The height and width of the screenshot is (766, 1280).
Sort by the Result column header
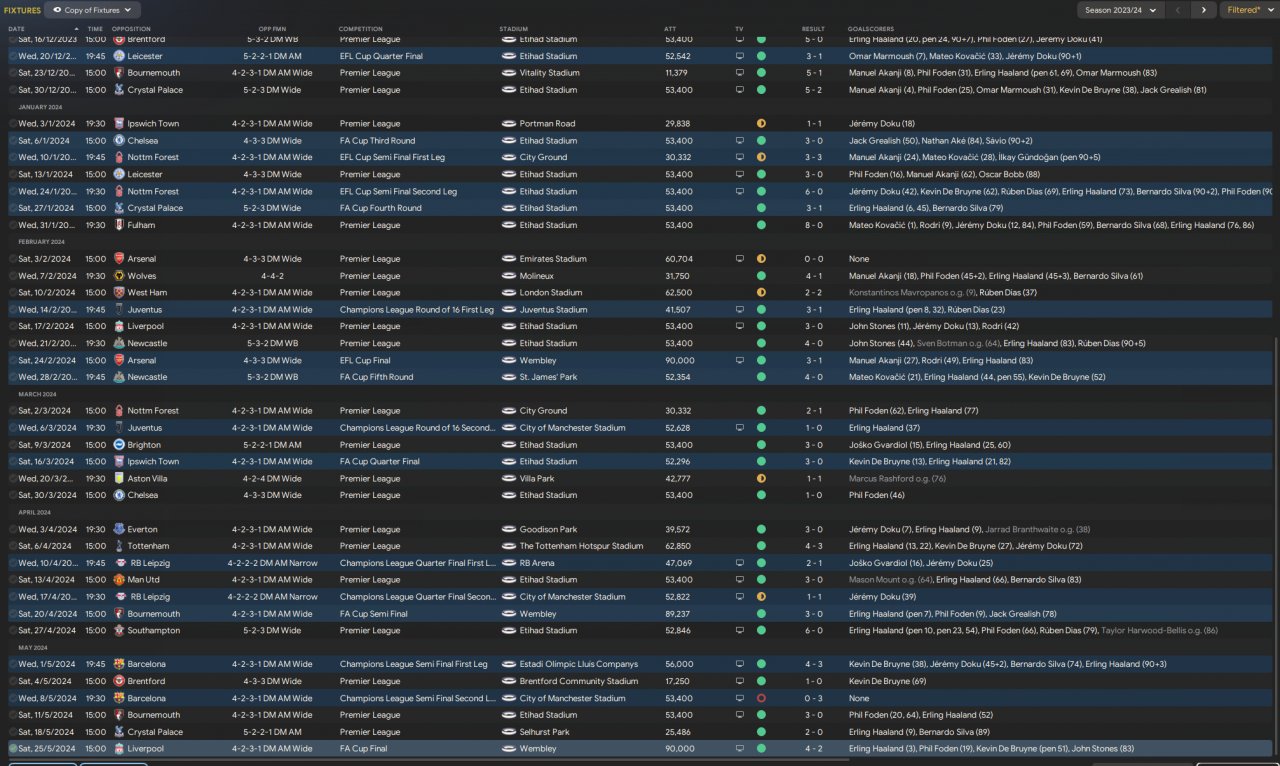tap(813, 29)
